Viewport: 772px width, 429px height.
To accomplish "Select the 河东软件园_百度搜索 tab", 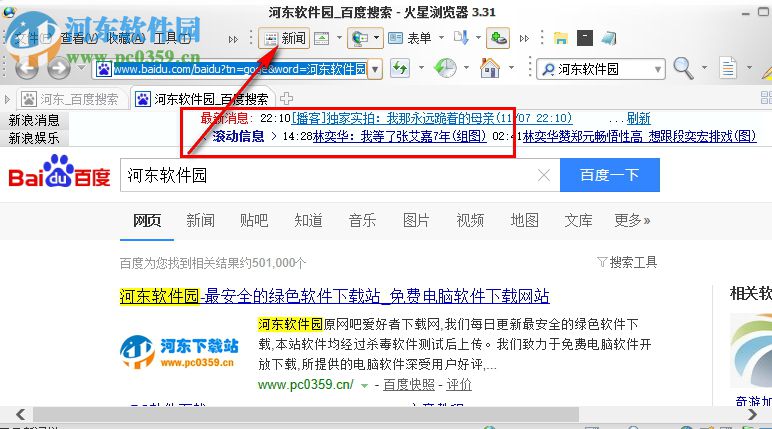I will [202, 99].
